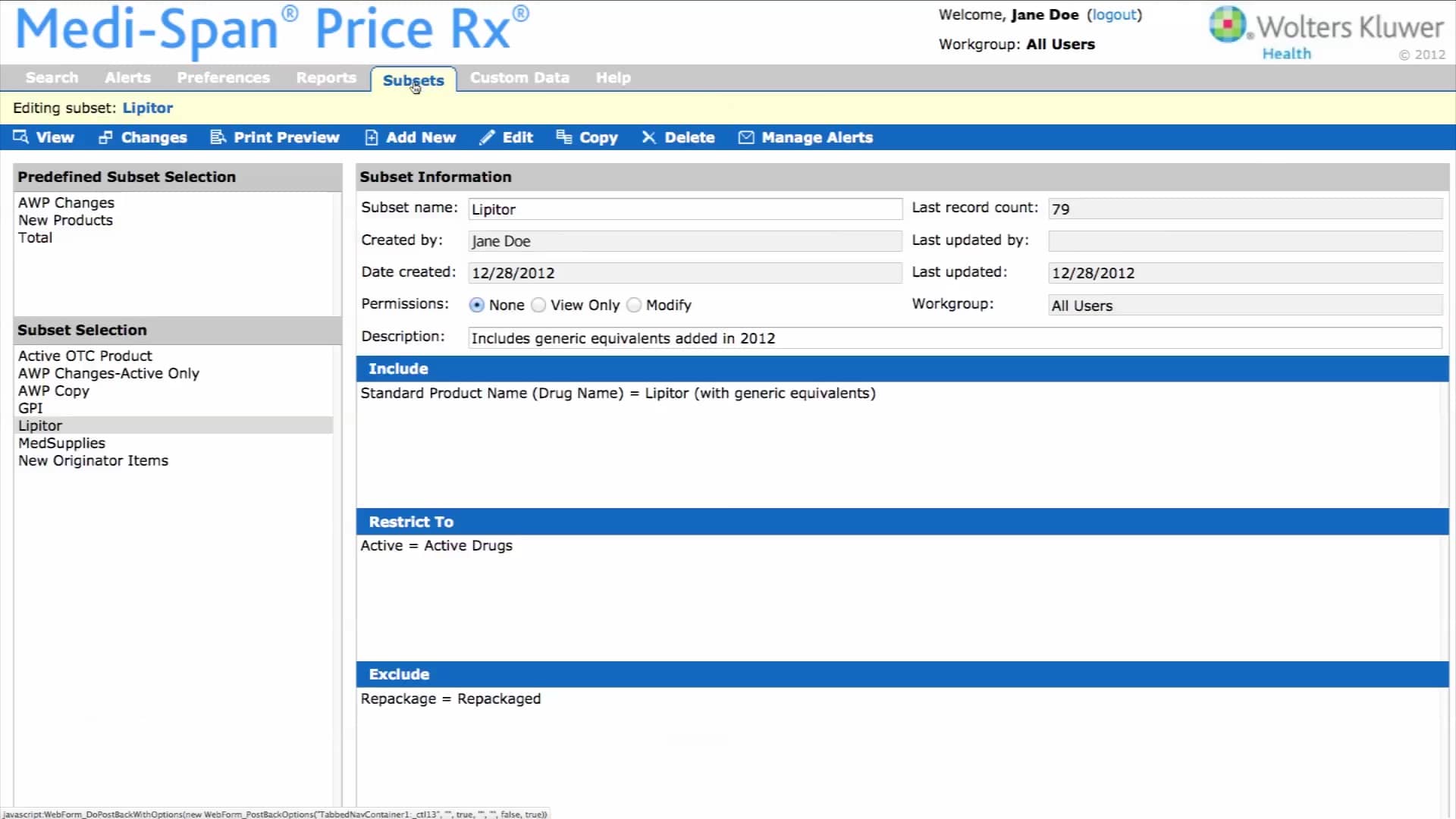
Task: Click the View magnifier icon in the toolbar
Action: [20, 136]
